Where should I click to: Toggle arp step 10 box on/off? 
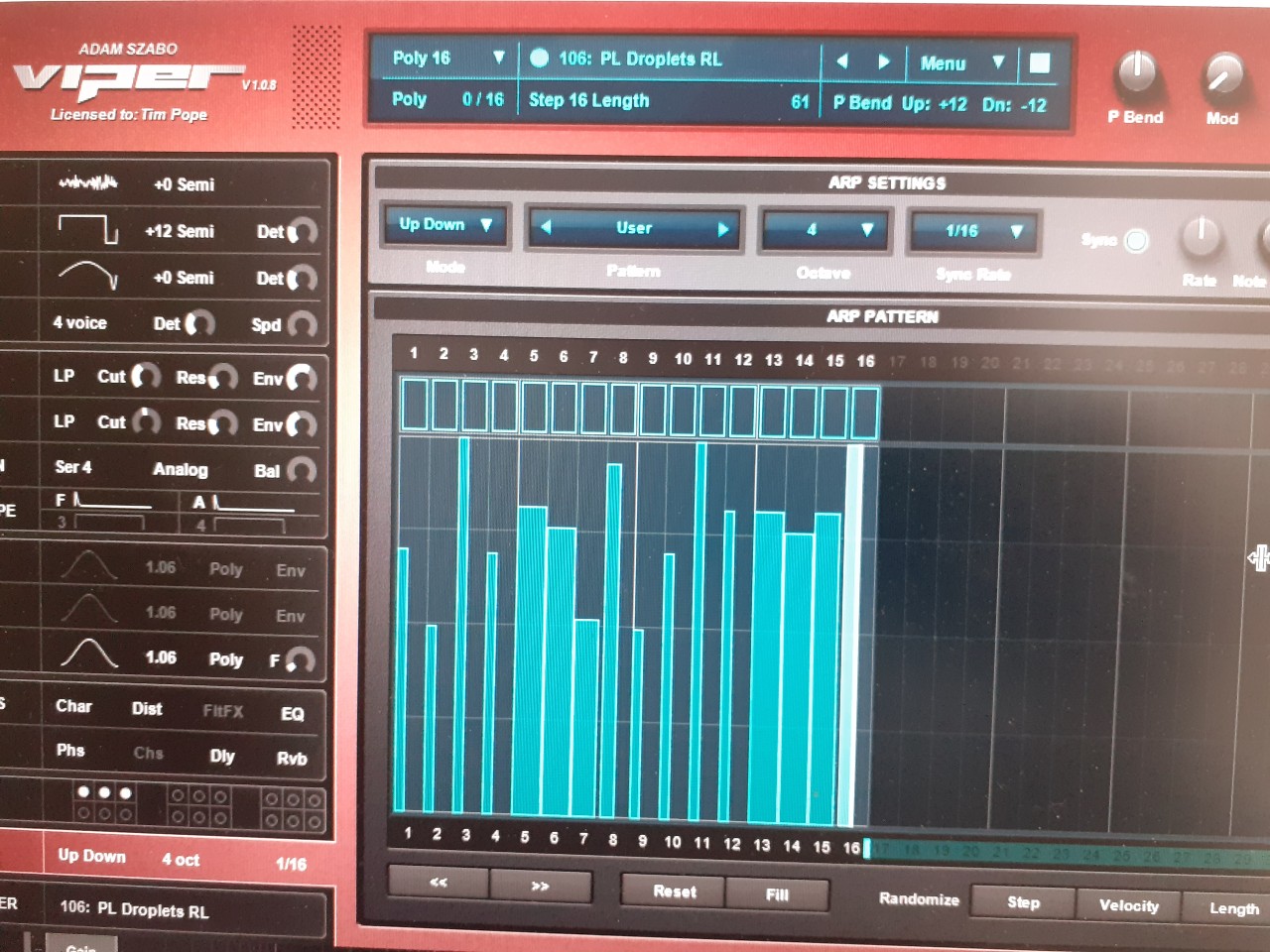[683, 410]
